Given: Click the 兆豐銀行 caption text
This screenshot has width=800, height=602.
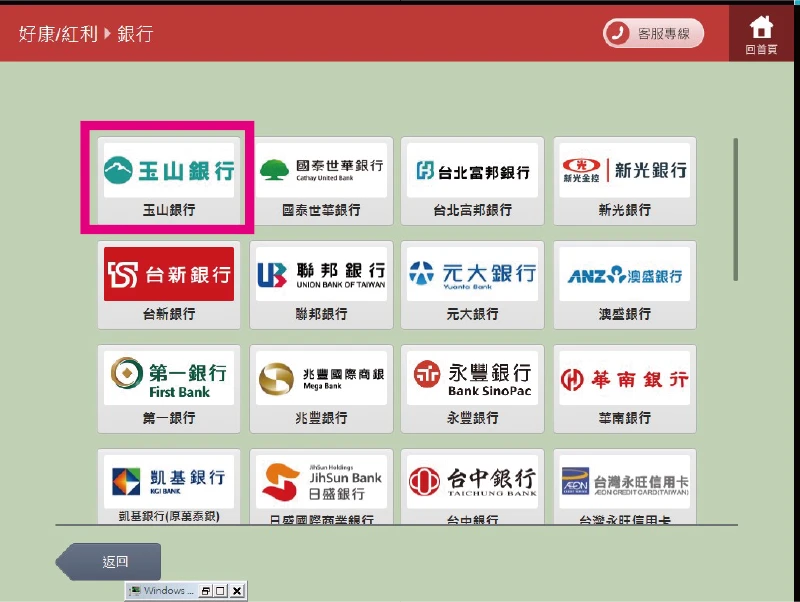Looking at the screenshot, I should [x=321, y=418].
